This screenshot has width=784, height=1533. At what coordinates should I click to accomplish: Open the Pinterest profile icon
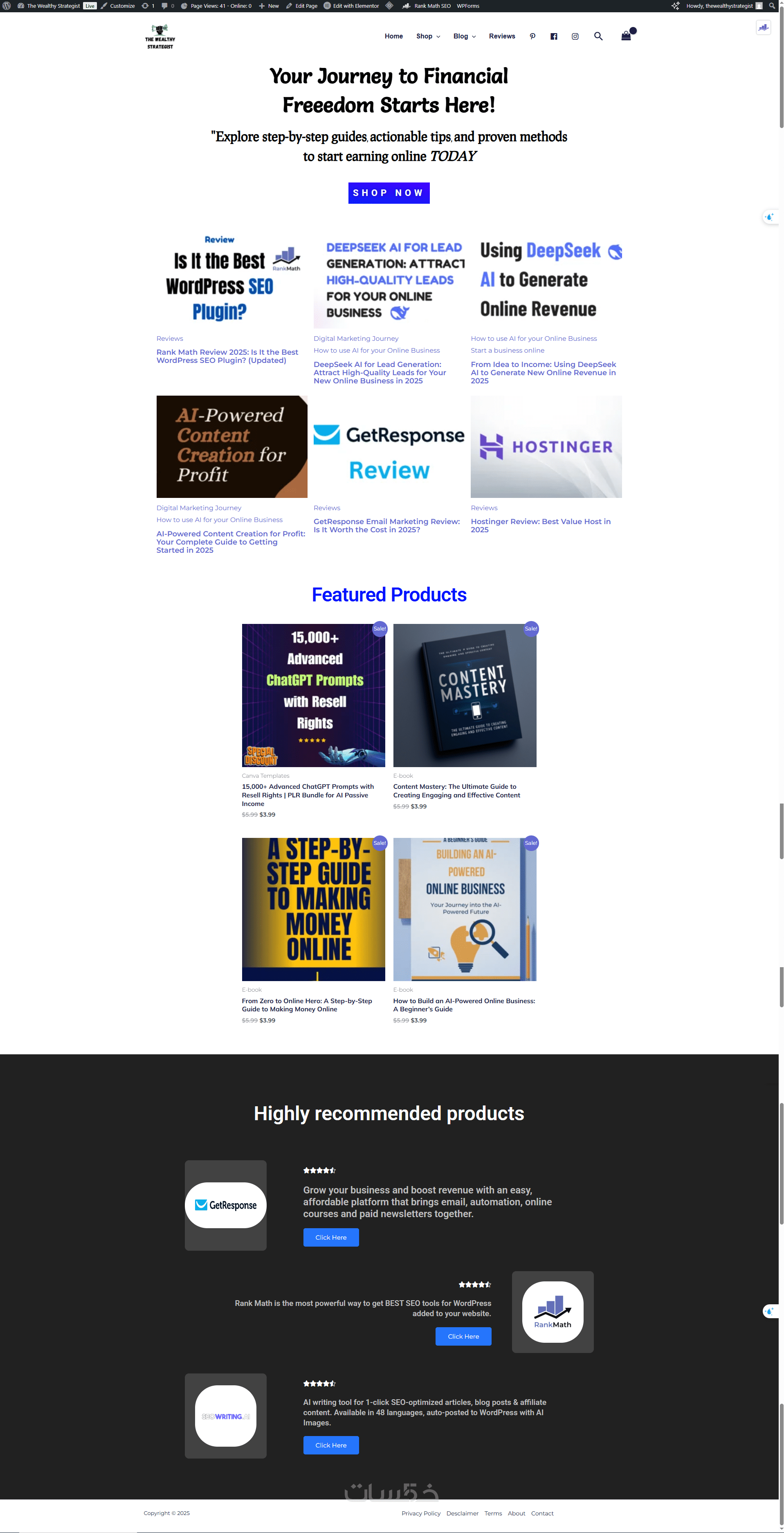click(x=532, y=36)
